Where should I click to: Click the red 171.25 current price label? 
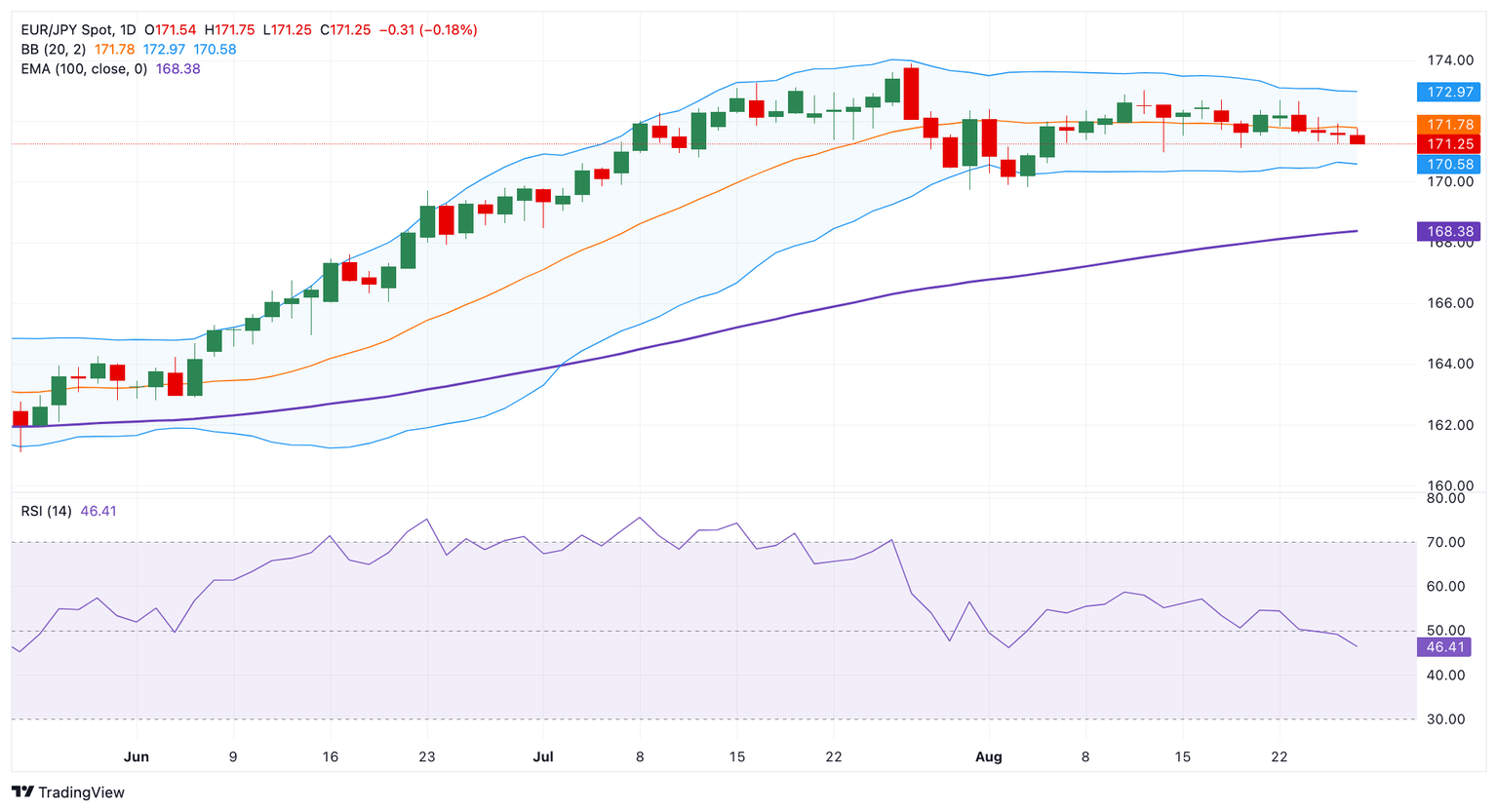(1449, 144)
